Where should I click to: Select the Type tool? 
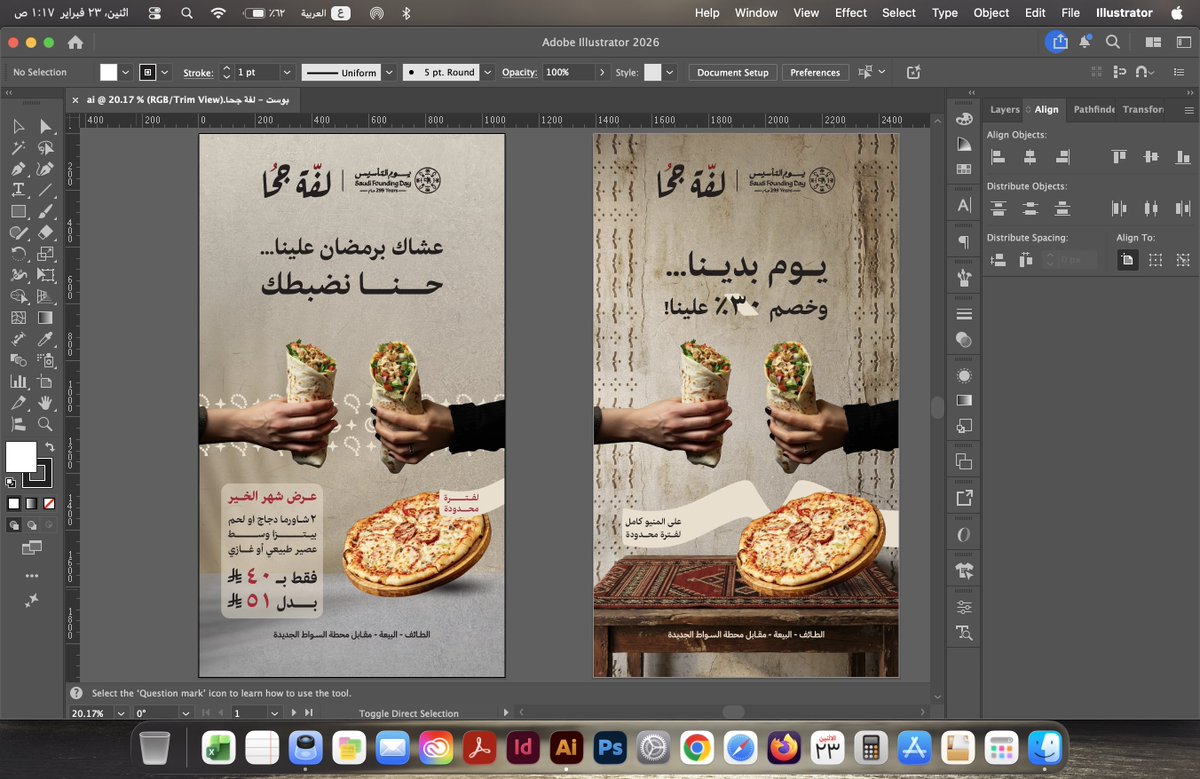pyautogui.click(x=18, y=190)
